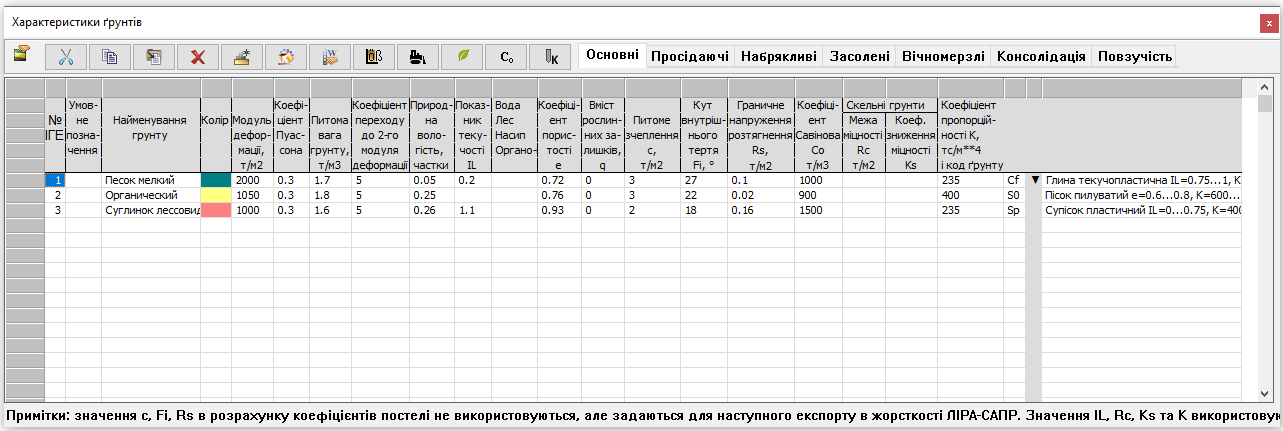Click the green leaf icon
The width and height of the screenshot is (1283, 431).
point(462,57)
